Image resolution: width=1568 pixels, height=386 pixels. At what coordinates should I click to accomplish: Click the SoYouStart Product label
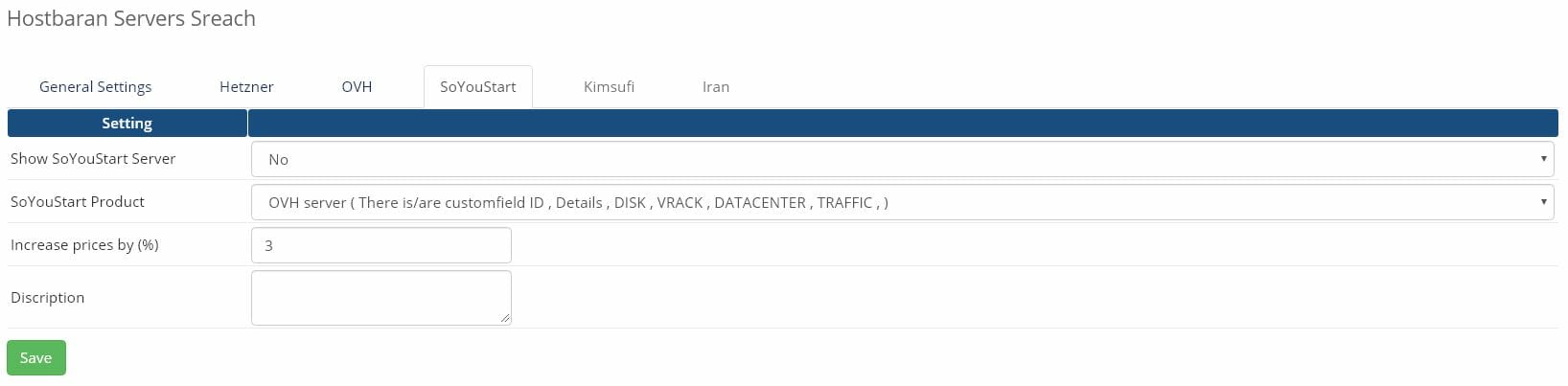point(78,202)
